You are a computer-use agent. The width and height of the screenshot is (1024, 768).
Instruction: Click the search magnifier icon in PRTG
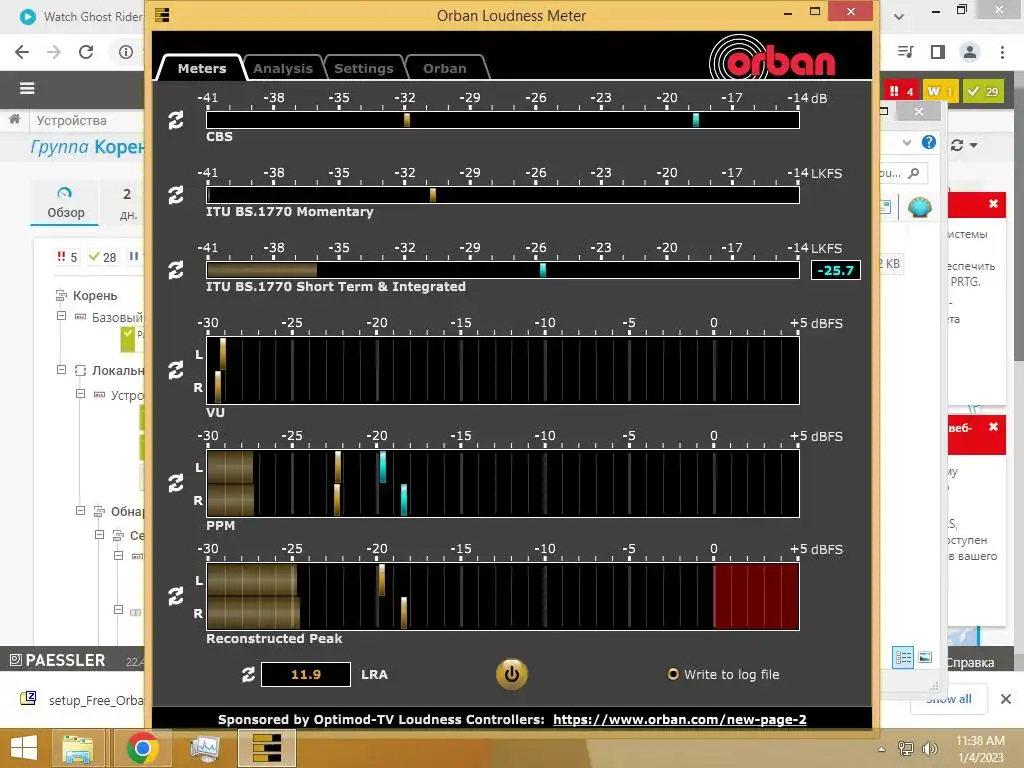click(x=914, y=173)
